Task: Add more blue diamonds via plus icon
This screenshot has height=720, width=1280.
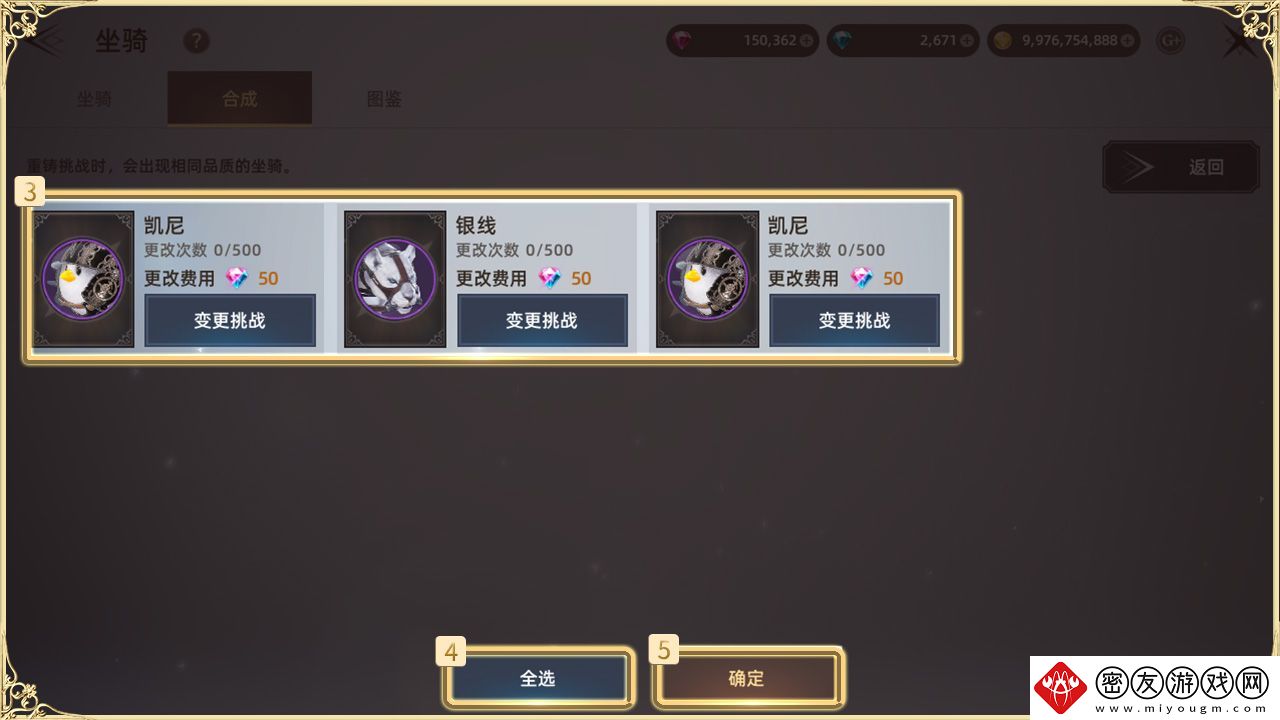Action: (967, 41)
